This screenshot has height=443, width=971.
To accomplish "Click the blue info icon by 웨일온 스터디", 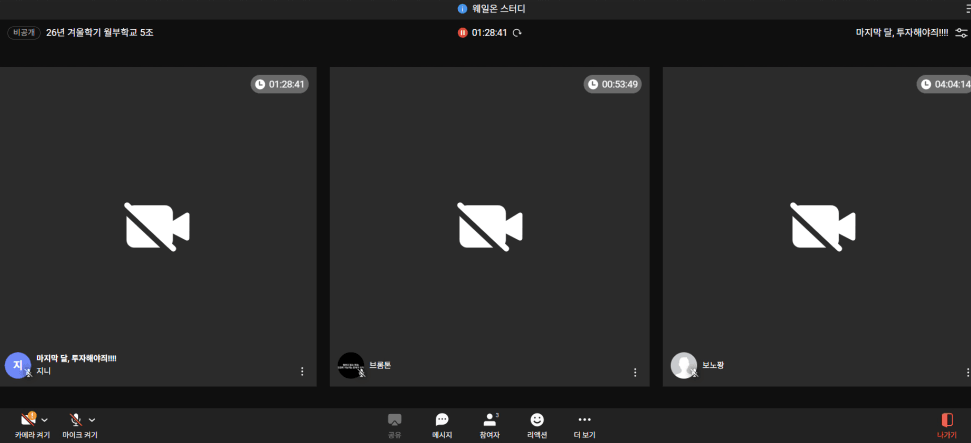I will (462, 9).
